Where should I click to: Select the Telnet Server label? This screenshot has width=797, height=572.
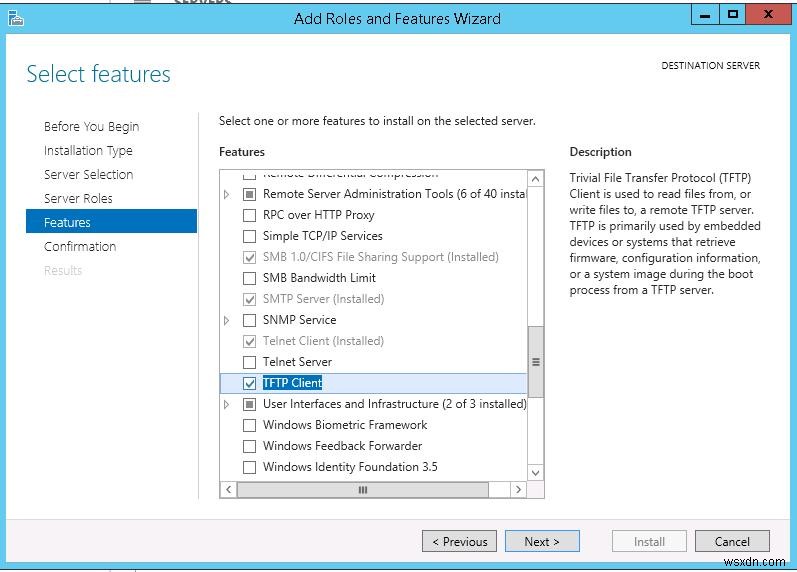297,362
